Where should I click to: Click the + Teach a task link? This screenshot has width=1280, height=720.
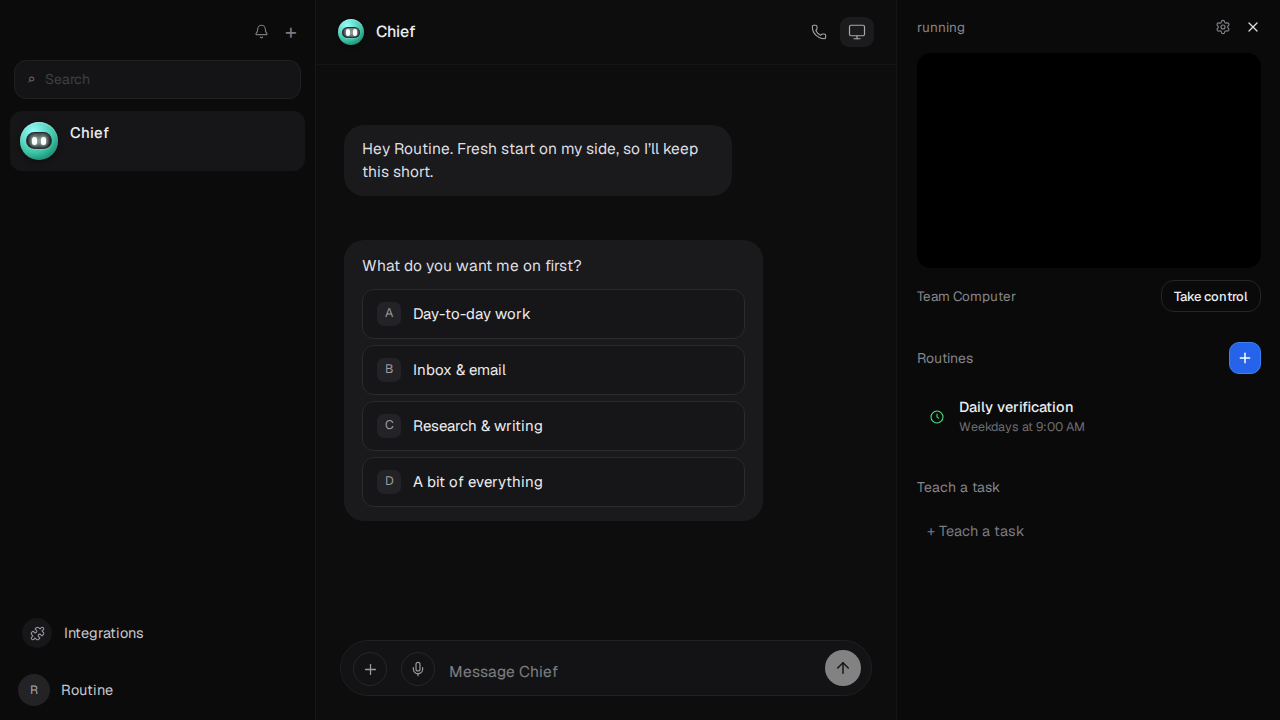point(975,531)
